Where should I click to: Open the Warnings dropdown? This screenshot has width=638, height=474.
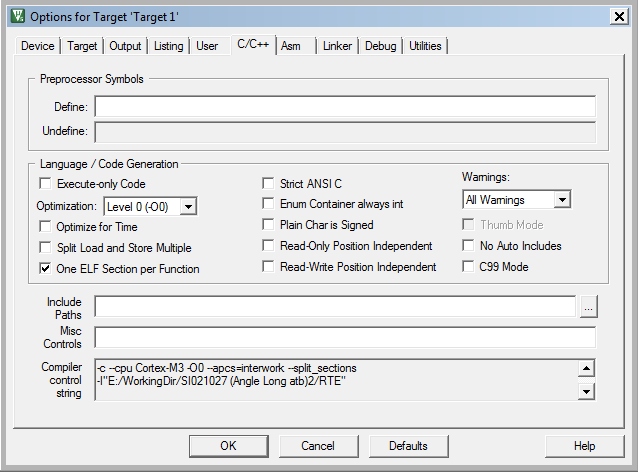(x=562, y=200)
